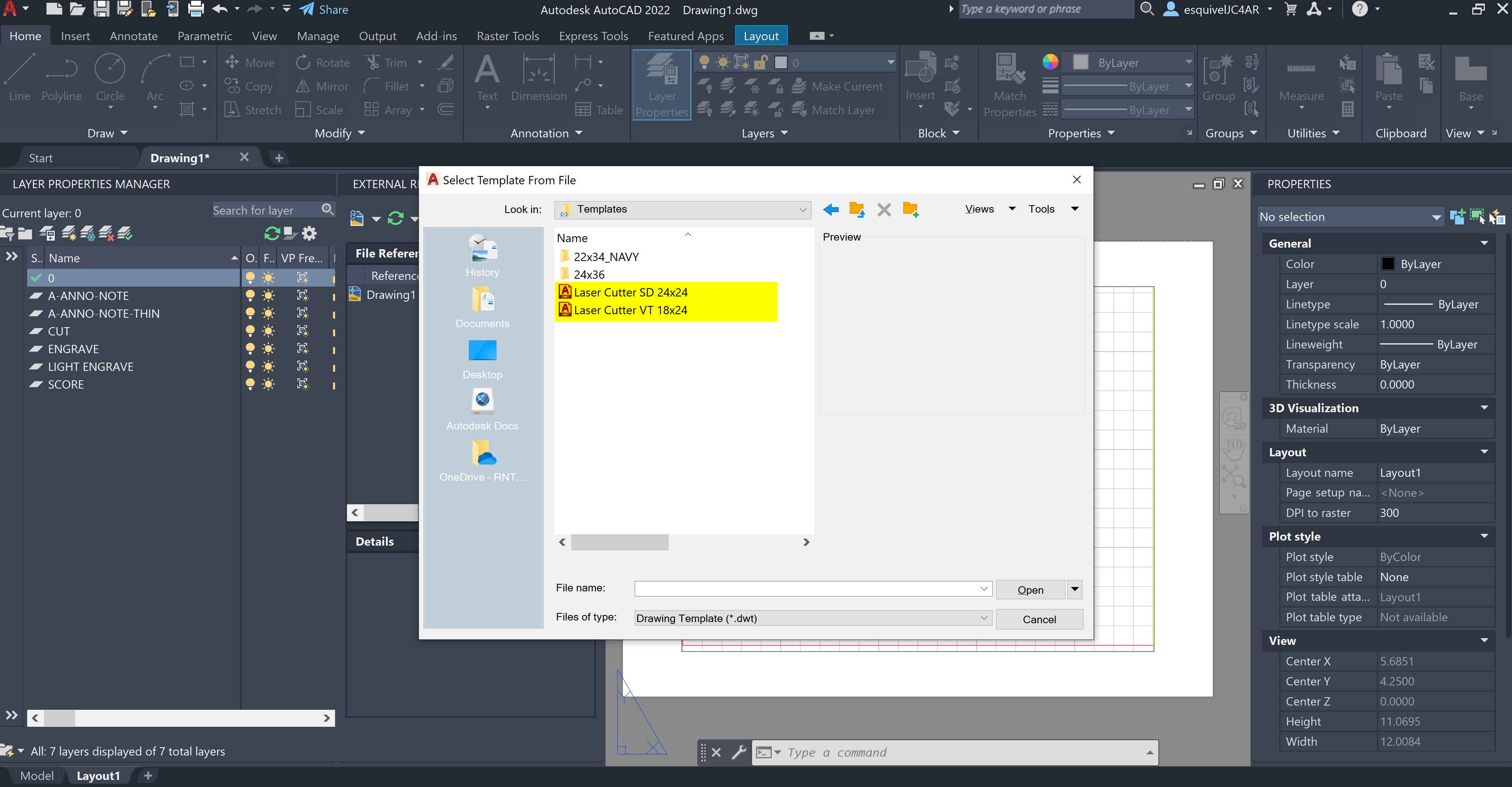Open History location in dialog sidebar
The width and height of the screenshot is (1512, 787).
coord(482,256)
